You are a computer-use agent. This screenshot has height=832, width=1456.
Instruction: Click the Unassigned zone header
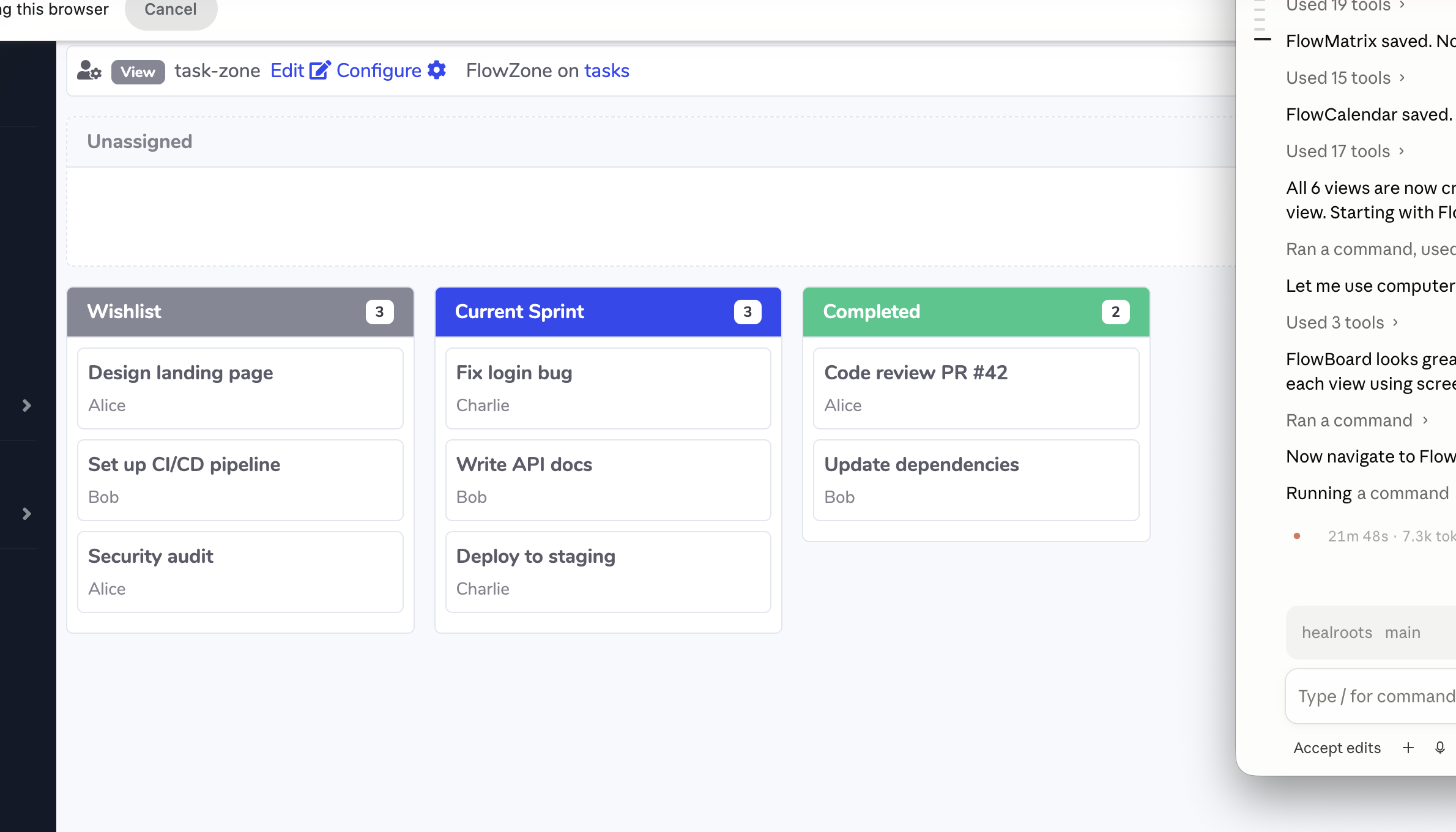651,142
